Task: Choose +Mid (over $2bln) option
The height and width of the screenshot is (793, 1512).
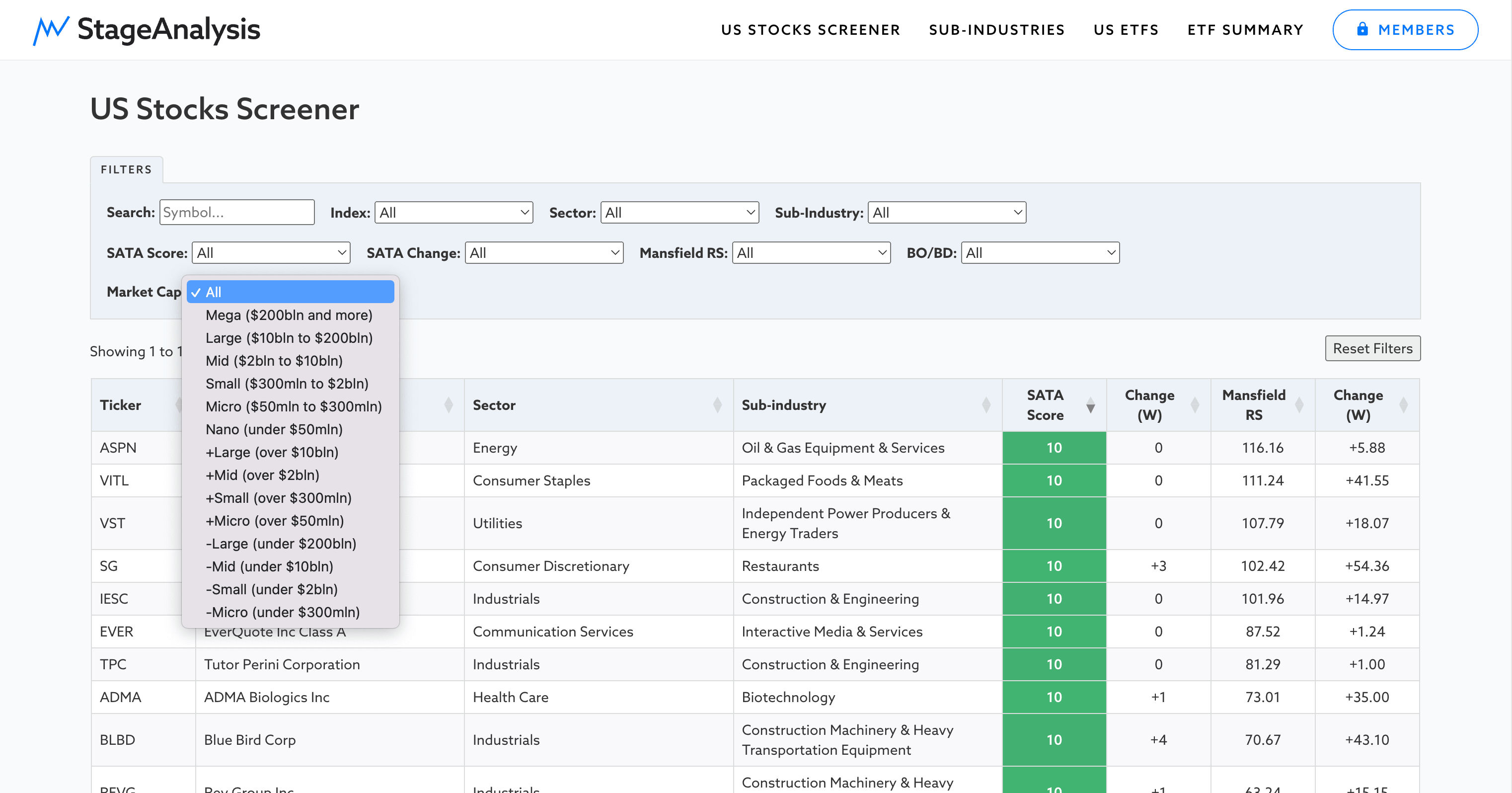Action: coord(291,476)
